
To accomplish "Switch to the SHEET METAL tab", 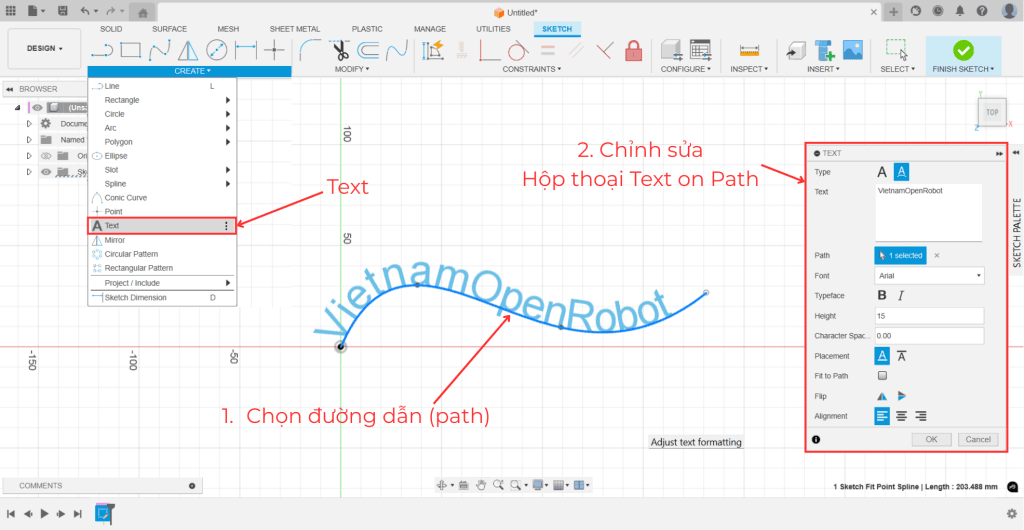I will point(294,29).
